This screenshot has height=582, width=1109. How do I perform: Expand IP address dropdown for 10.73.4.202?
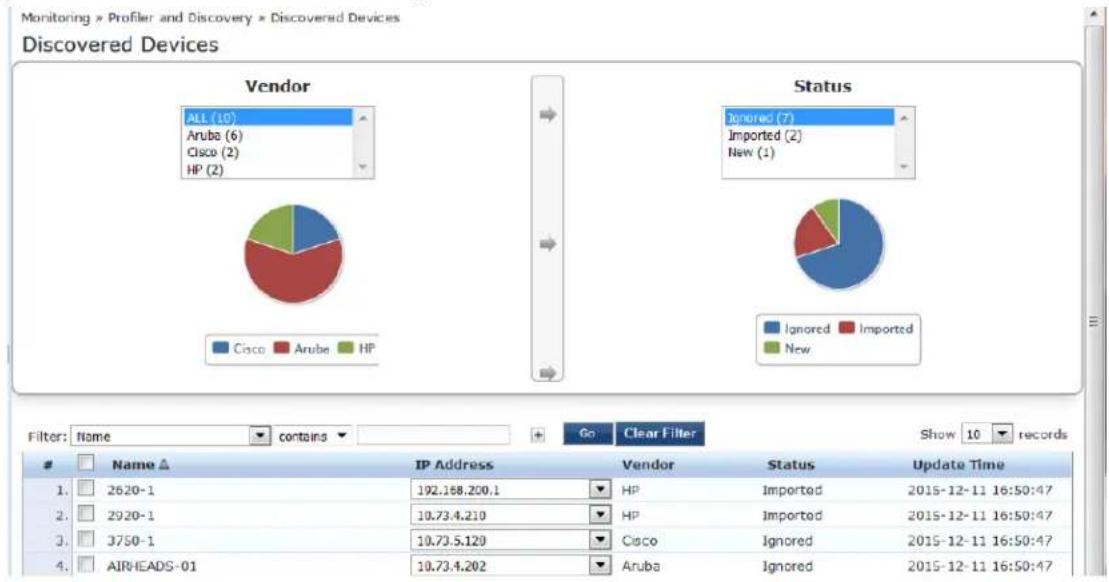coord(600,566)
